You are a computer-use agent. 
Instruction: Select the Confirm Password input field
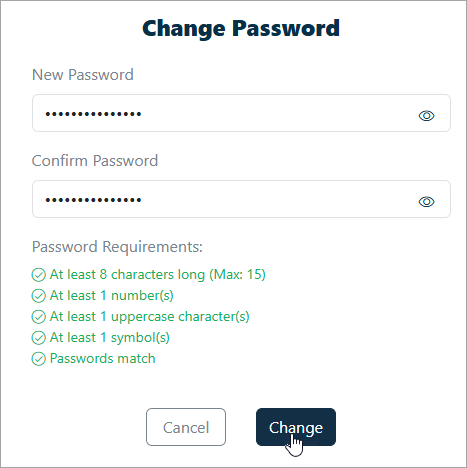(241, 199)
